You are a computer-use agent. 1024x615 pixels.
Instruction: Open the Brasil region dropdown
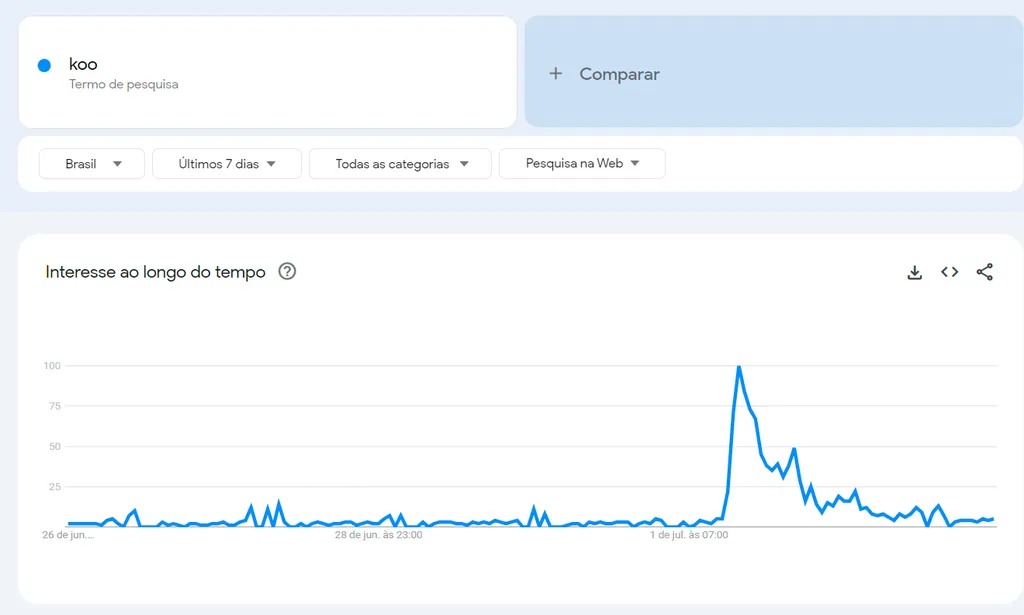[91, 163]
